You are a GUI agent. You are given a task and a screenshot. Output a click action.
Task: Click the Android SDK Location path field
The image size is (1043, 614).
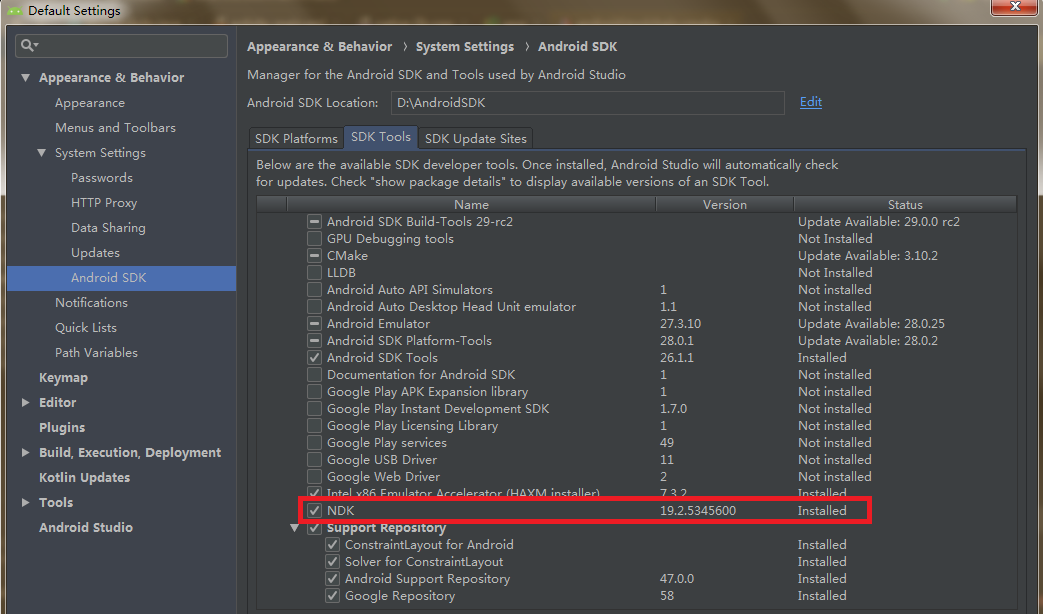point(587,102)
